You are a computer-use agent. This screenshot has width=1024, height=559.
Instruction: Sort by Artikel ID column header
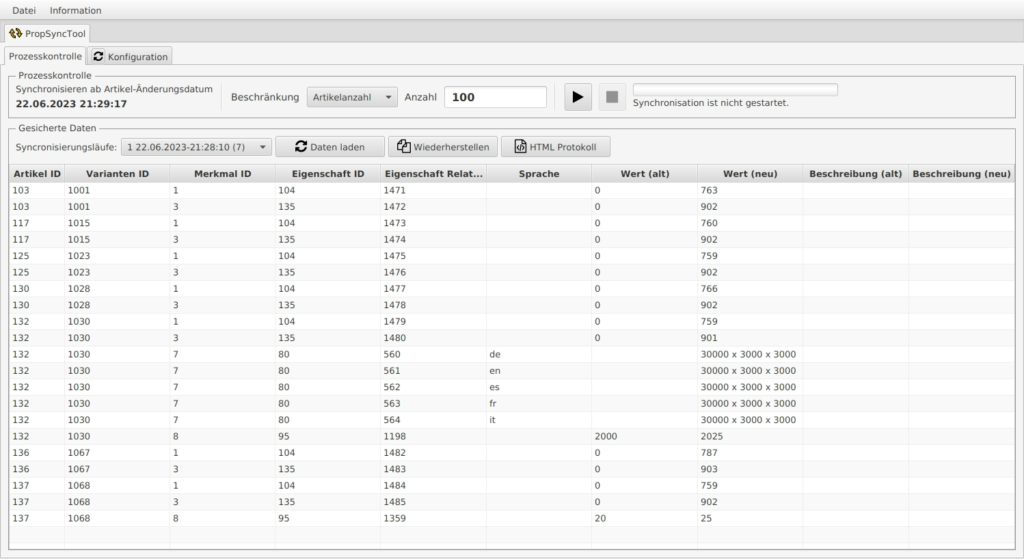tap(37, 174)
